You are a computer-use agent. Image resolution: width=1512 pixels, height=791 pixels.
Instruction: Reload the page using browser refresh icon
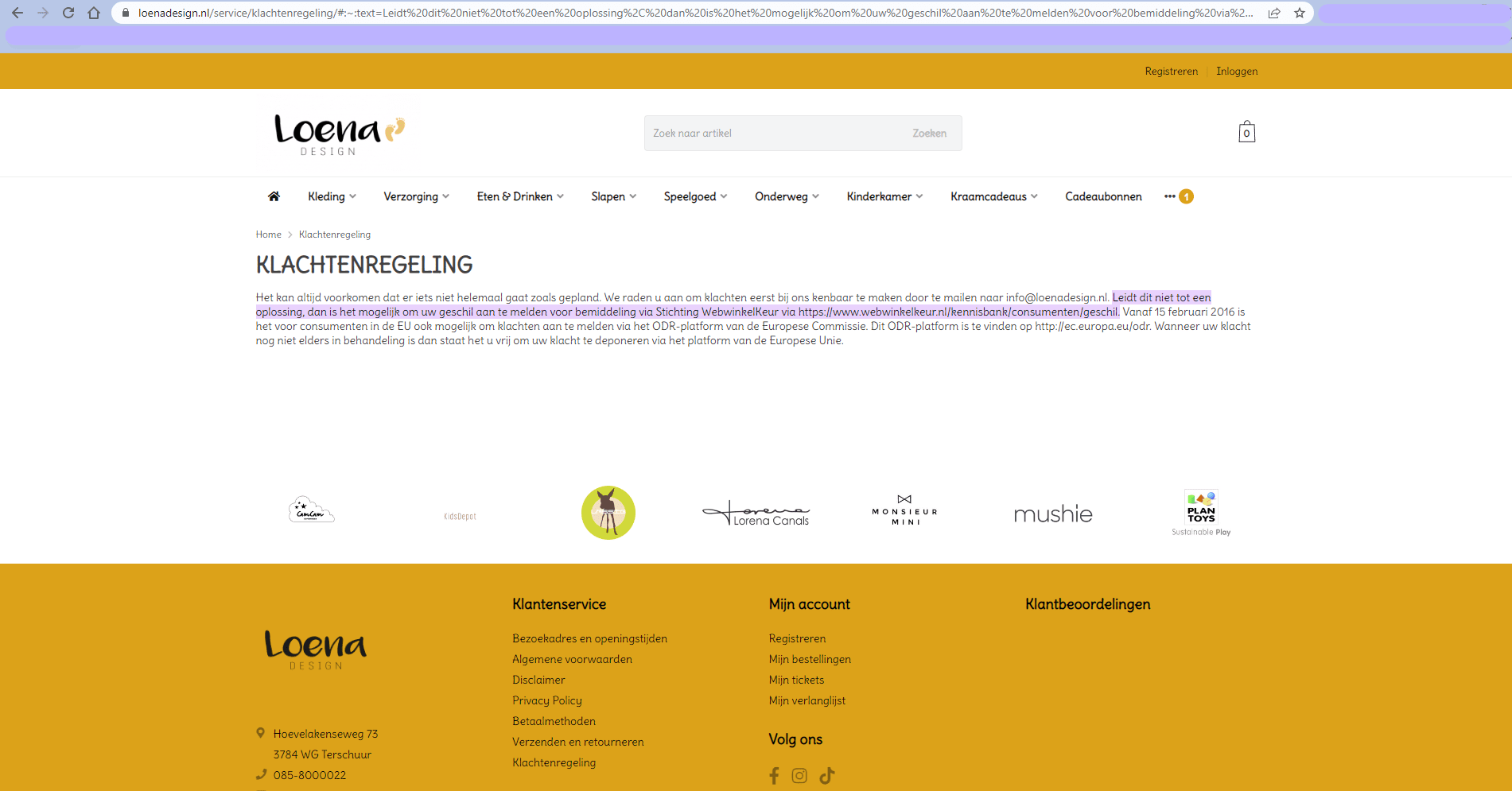tap(68, 13)
